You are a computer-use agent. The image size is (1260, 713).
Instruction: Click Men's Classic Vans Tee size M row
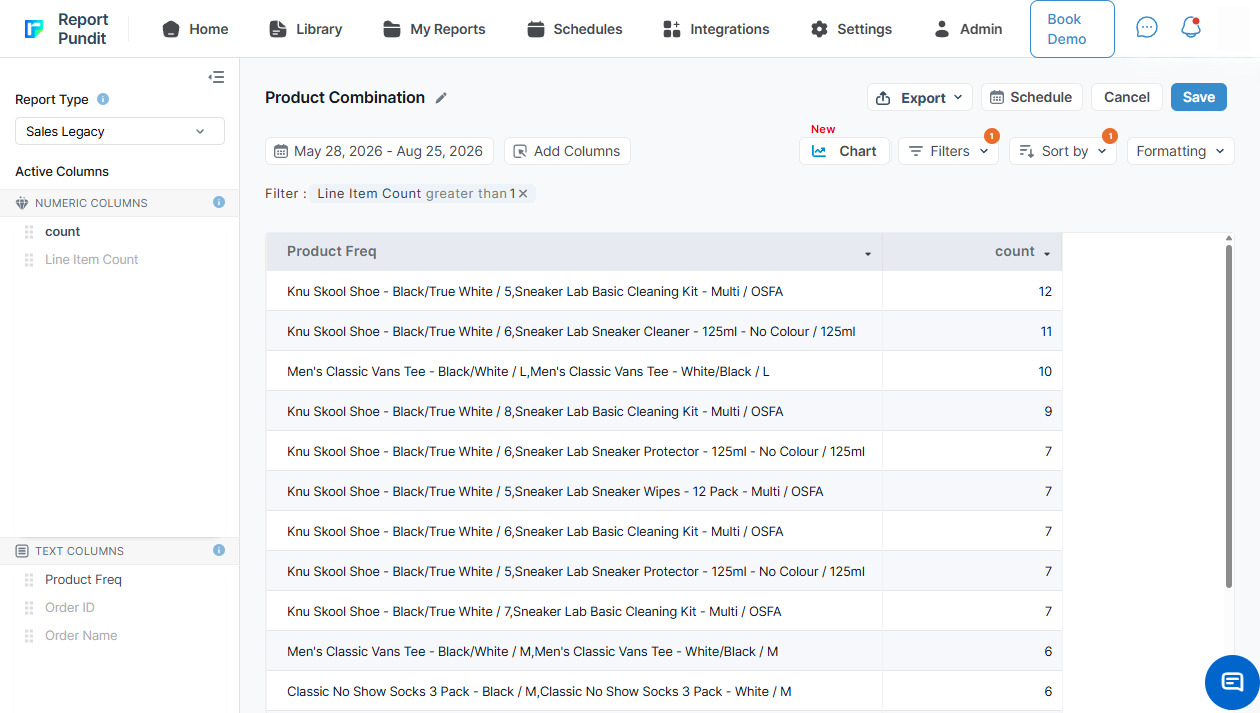tap(664, 651)
